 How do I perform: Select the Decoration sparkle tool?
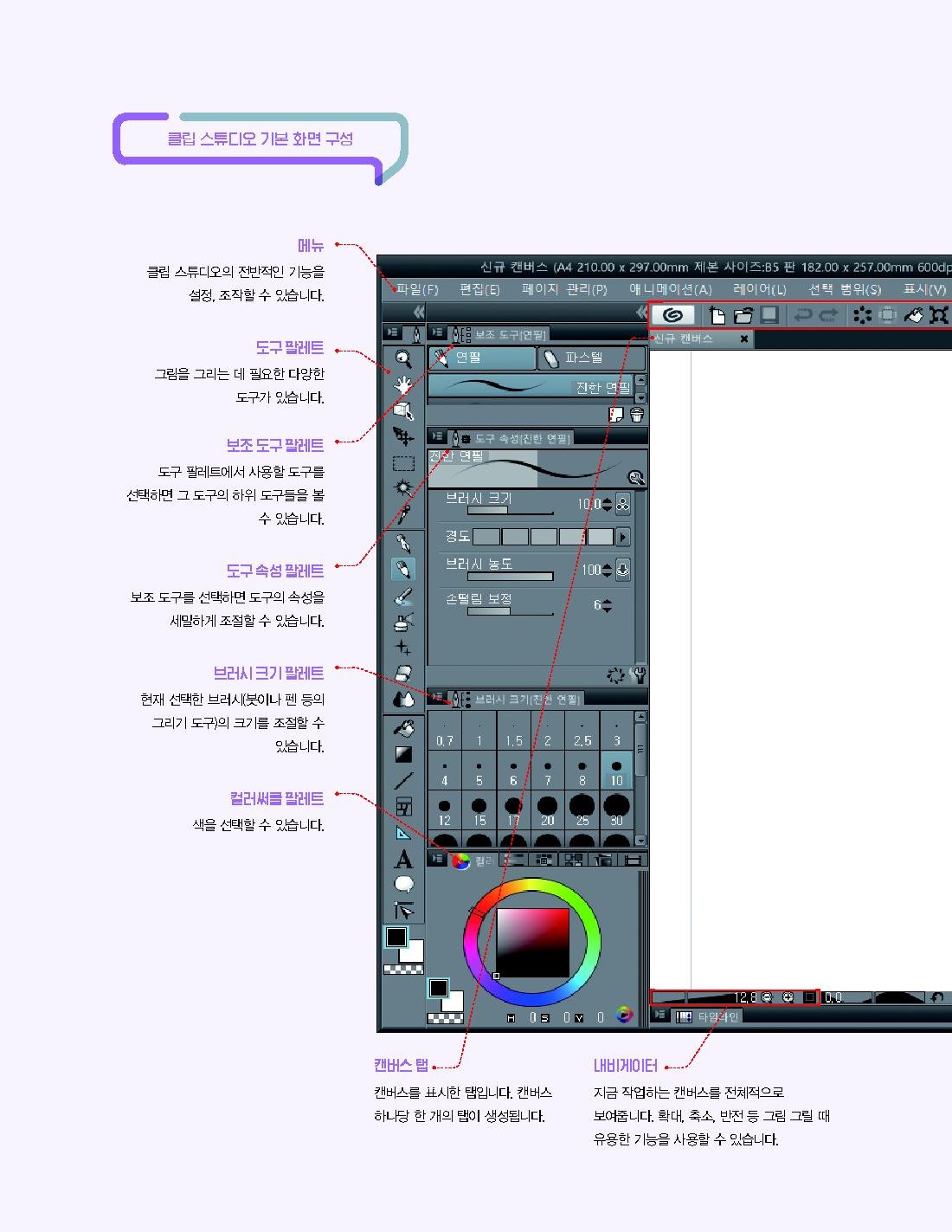pyautogui.click(x=403, y=648)
